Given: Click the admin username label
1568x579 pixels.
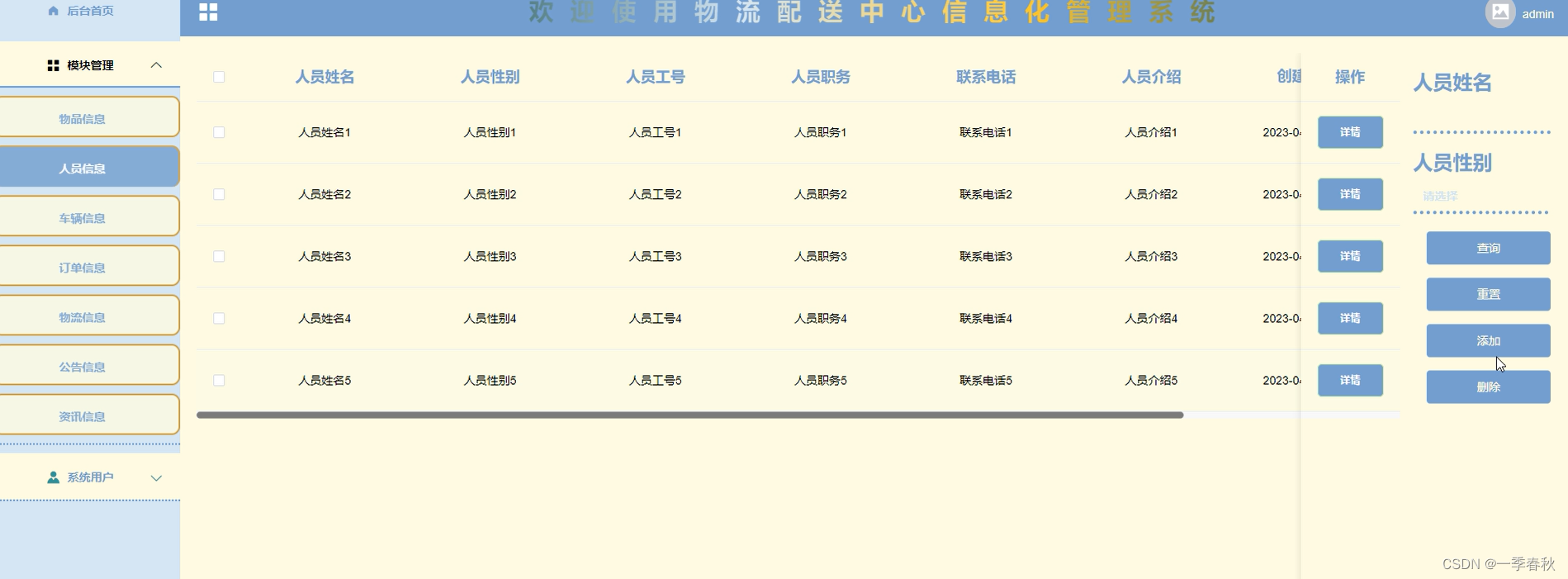Looking at the screenshot, I should click(1537, 14).
